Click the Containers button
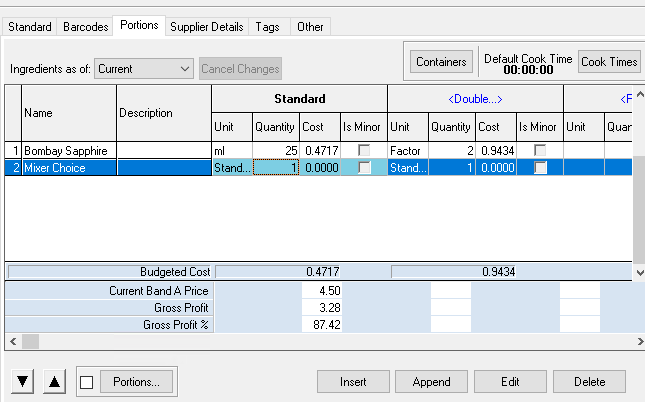645x402 pixels. [441, 62]
